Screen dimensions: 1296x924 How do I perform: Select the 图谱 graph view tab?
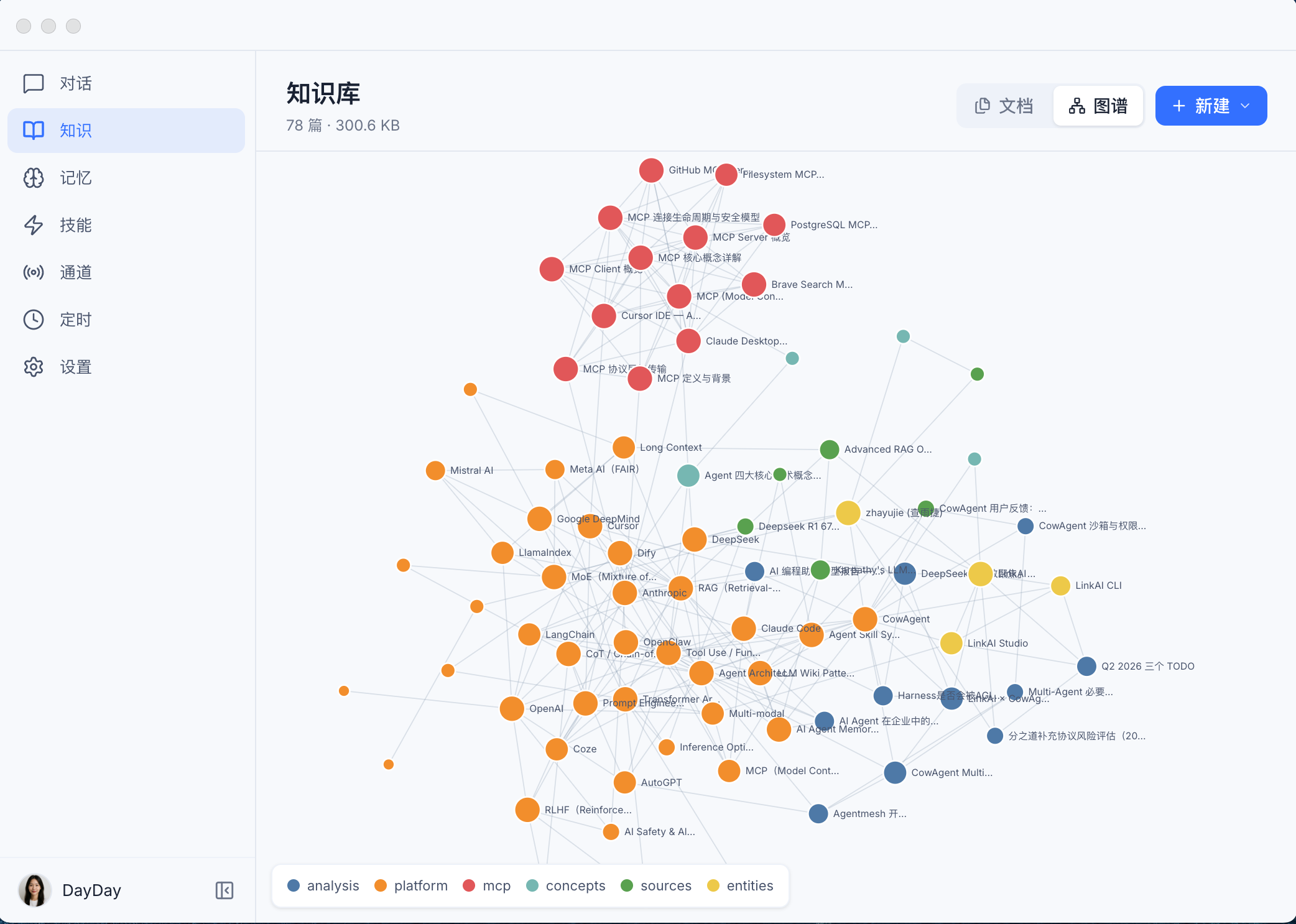tap(1098, 106)
